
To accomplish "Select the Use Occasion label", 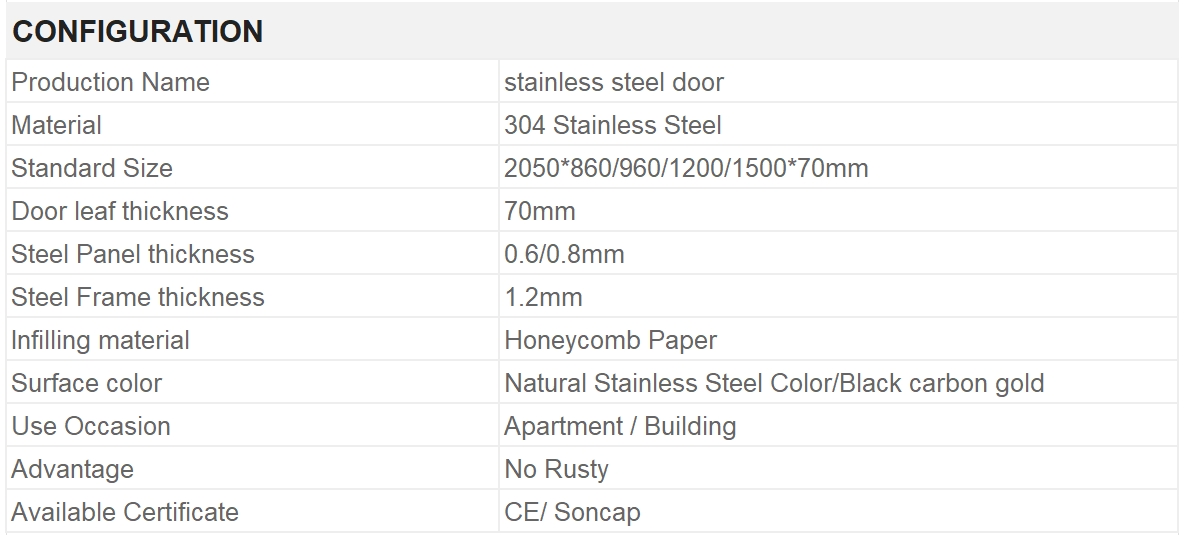I will 91,426.
